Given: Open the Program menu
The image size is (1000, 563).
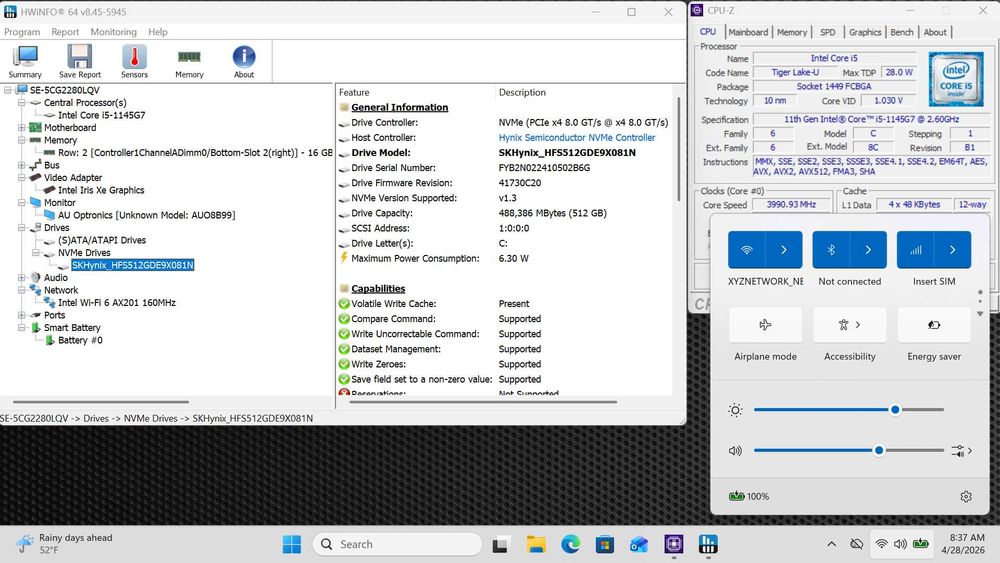Looking at the screenshot, I should pyautogui.click(x=22, y=32).
